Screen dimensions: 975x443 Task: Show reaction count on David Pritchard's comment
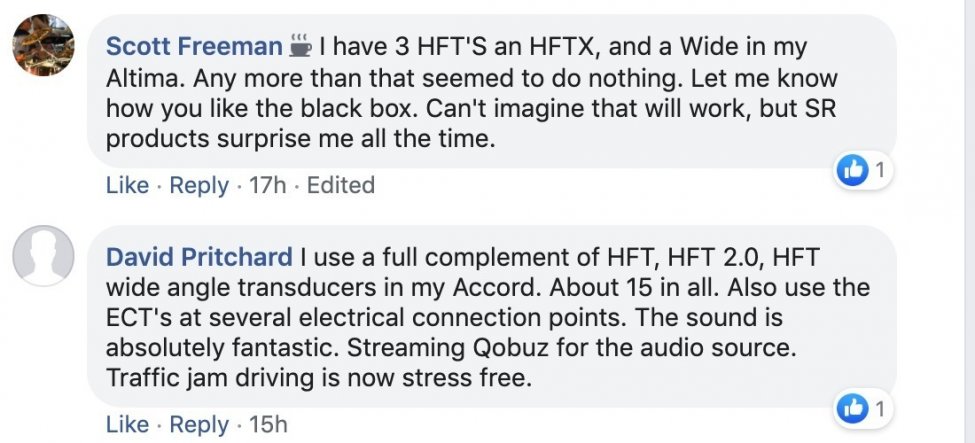coord(879,408)
